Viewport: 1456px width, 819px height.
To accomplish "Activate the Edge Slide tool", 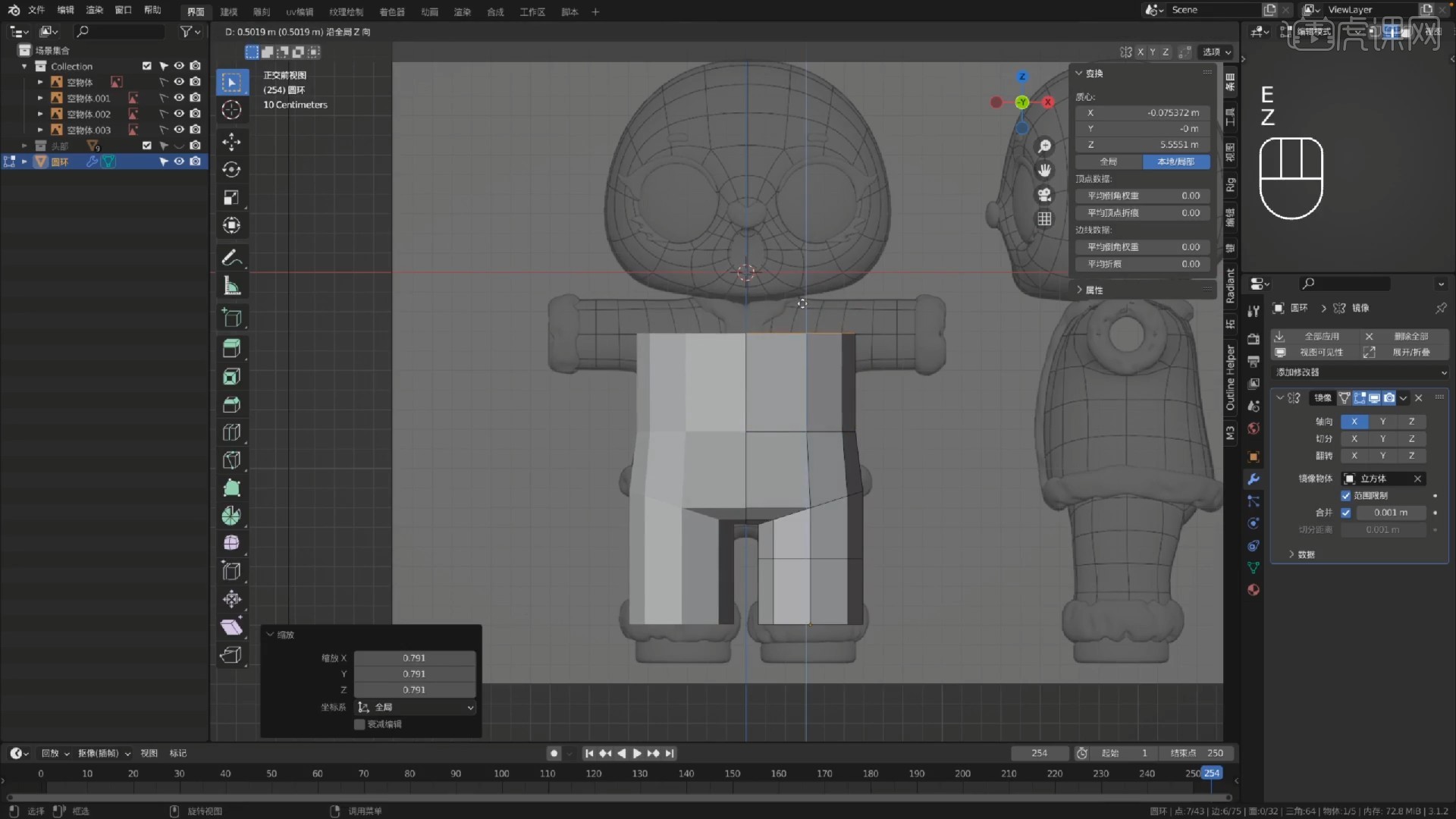I will click(x=232, y=571).
